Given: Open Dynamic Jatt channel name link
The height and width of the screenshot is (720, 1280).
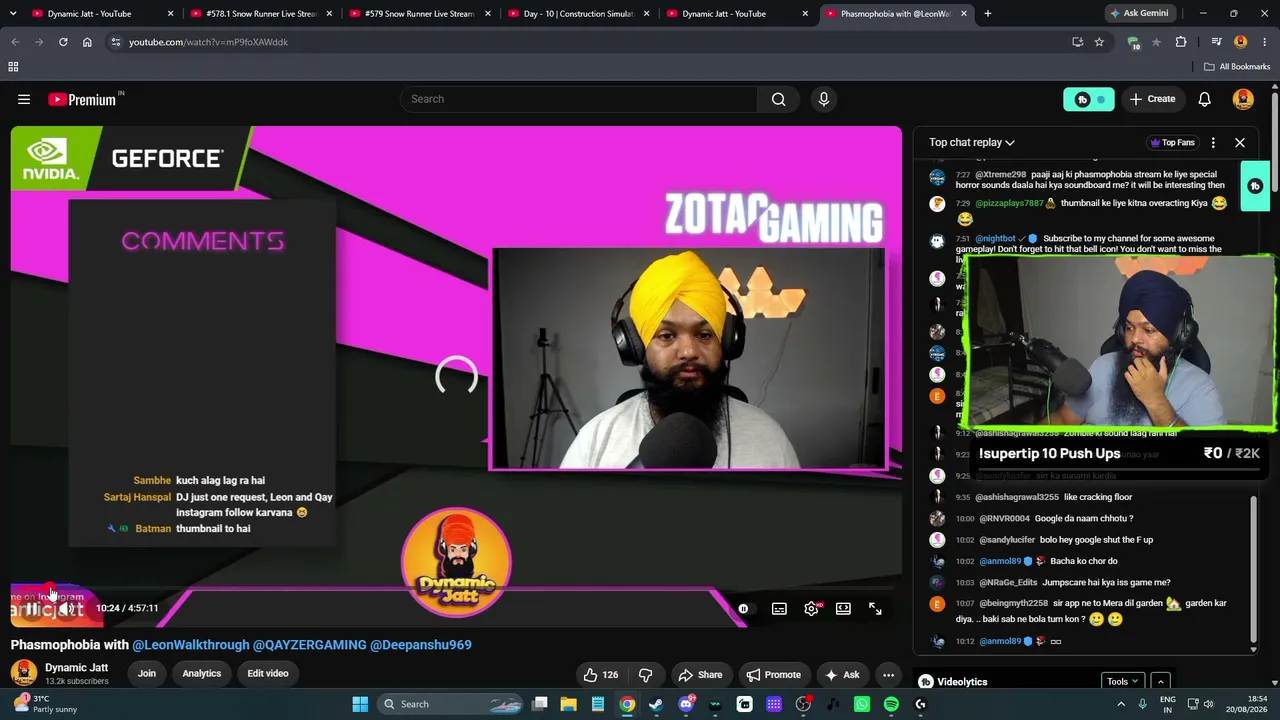Looking at the screenshot, I should pyautogui.click(x=76, y=668).
